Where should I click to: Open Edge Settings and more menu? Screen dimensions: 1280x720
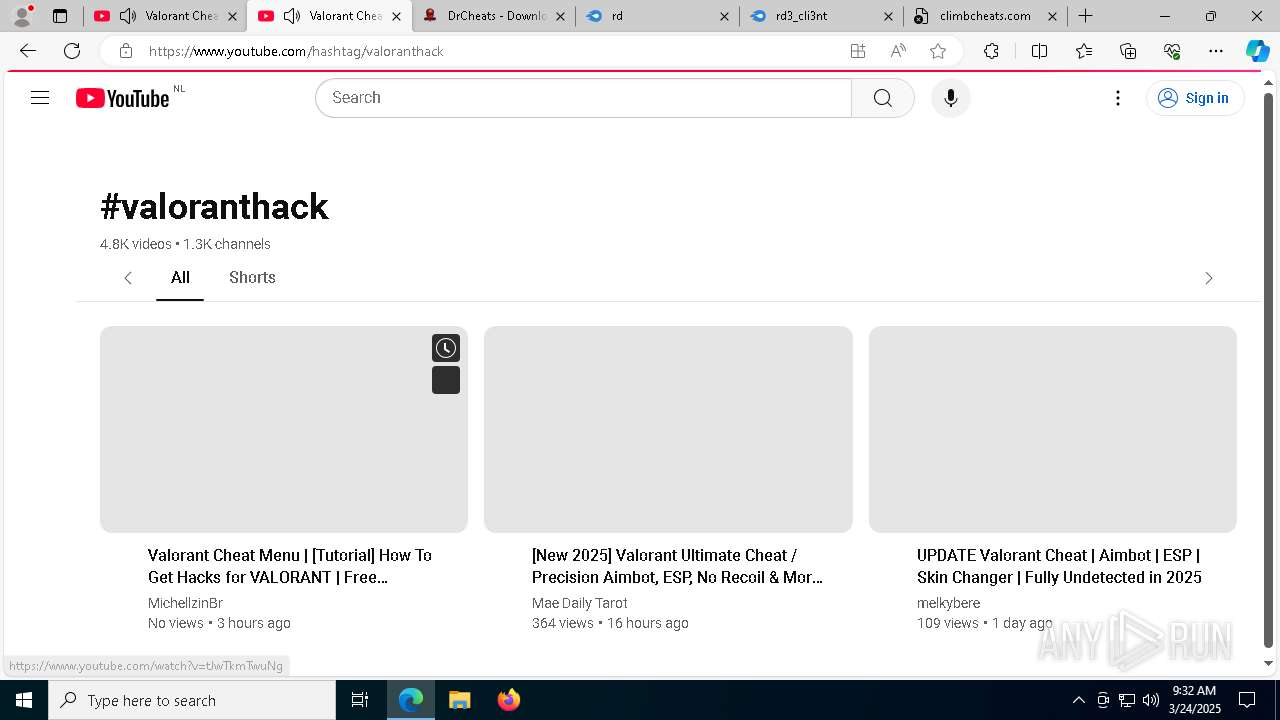click(x=1216, y=51)
